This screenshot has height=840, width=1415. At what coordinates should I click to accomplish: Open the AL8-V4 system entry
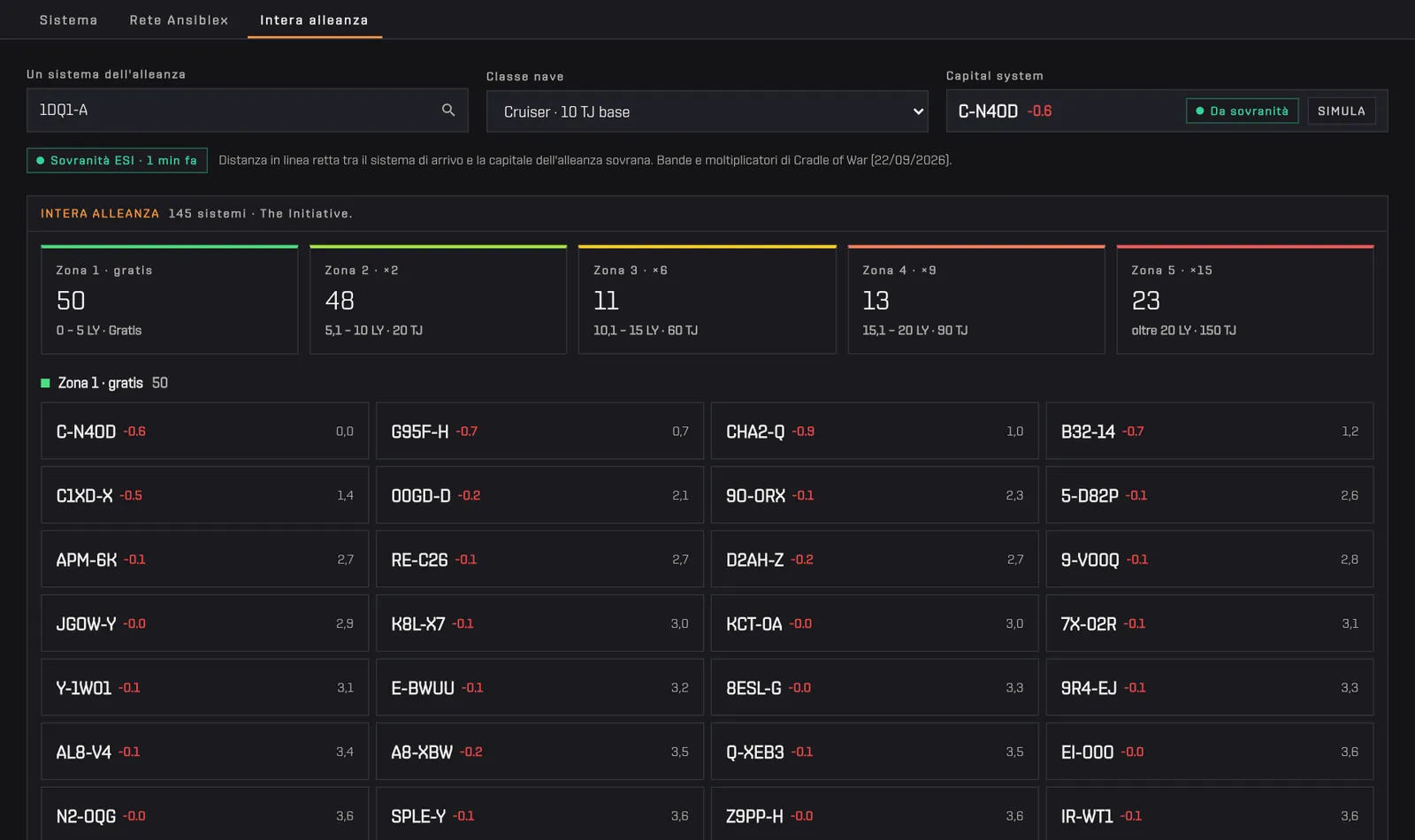[204, 752]
